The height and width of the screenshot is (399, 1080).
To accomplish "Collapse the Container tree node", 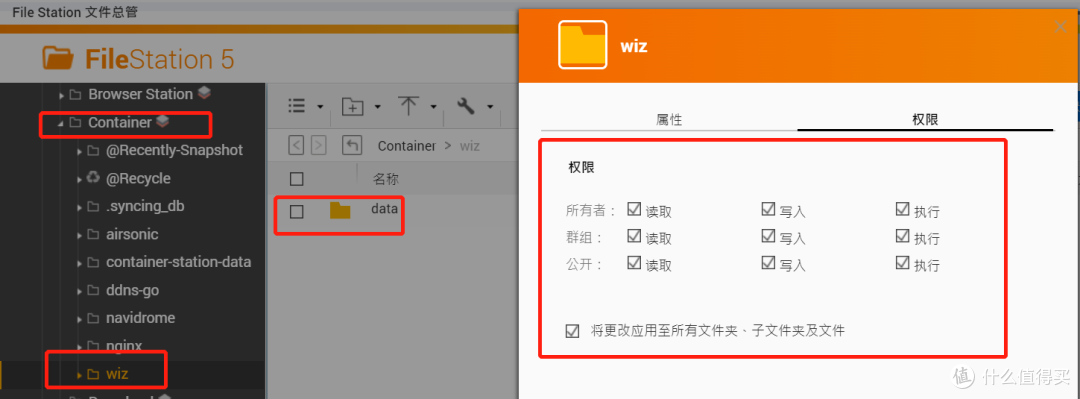I will pos(61,123).
